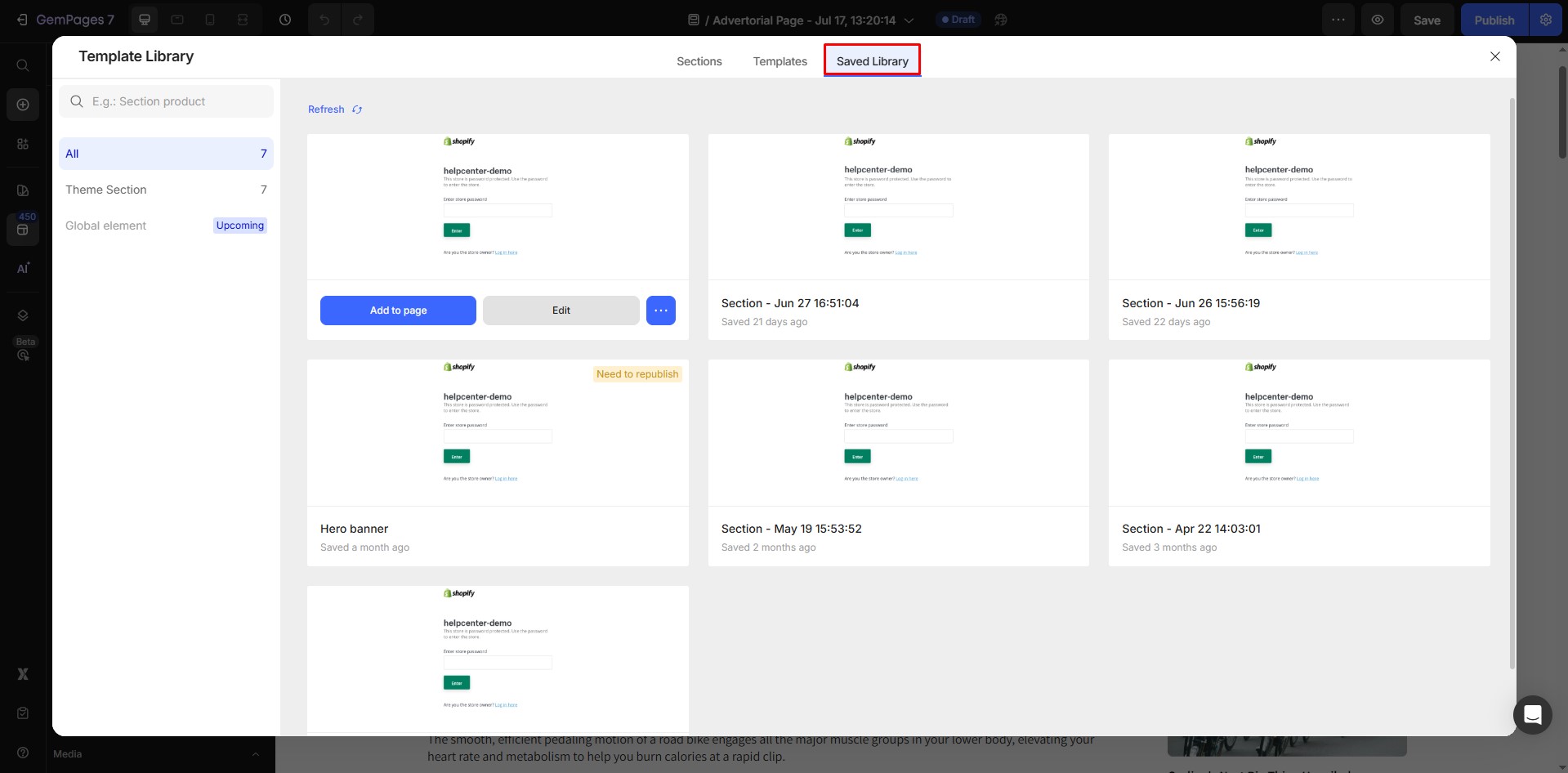Close the Template Library dialog
Viewport: 1568px width, 773px height.
[x=1494, y=56]
